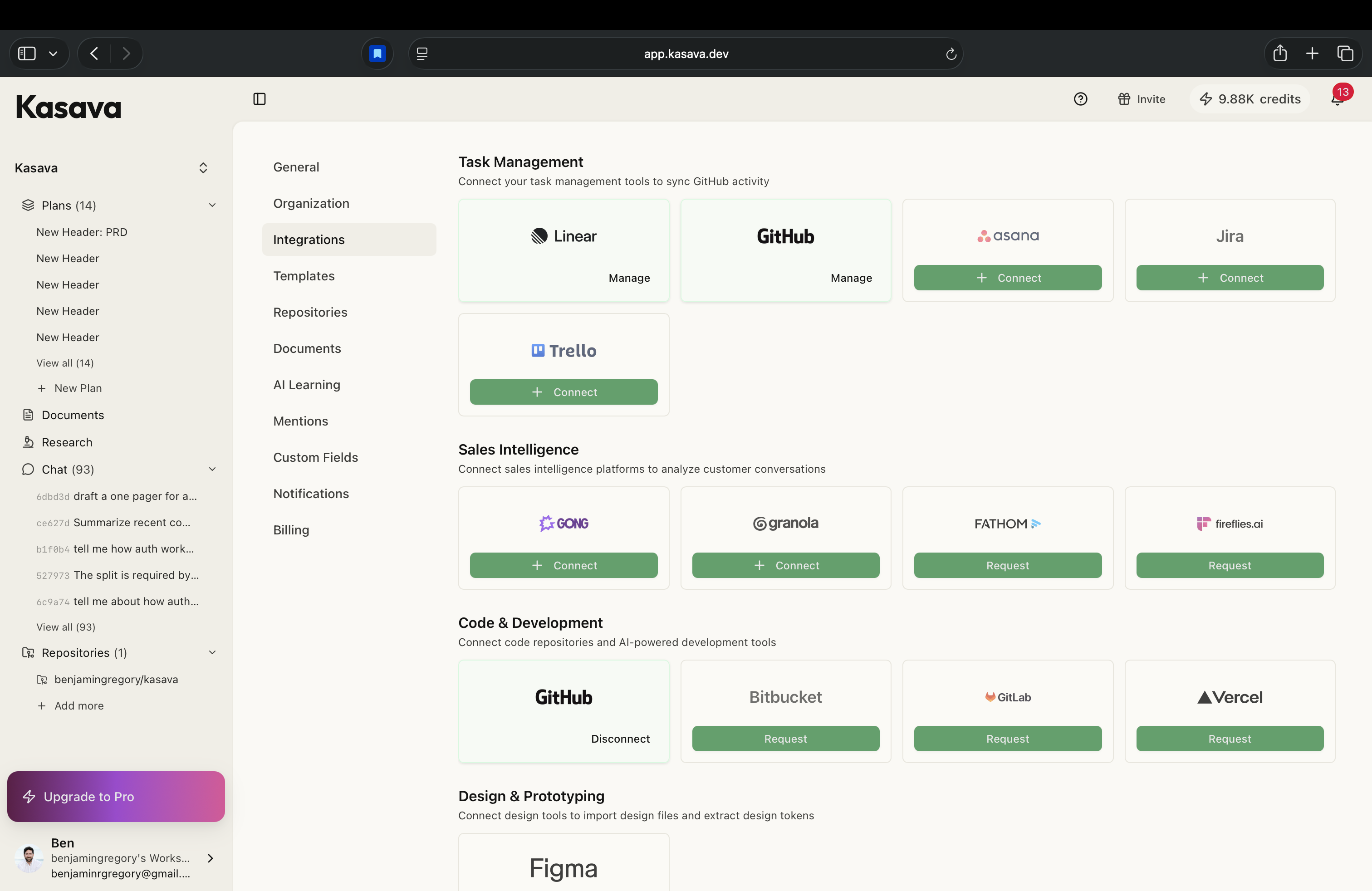Manage the Linear integration
The image size is (1372, 891).
(629, 278)
